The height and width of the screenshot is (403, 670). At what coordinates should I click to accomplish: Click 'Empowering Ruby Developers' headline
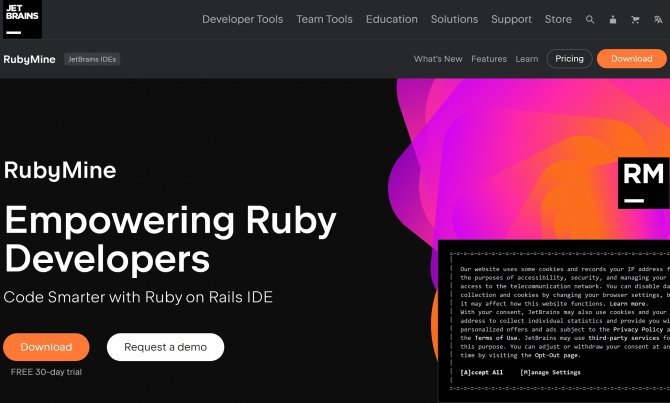click(170, 239)
